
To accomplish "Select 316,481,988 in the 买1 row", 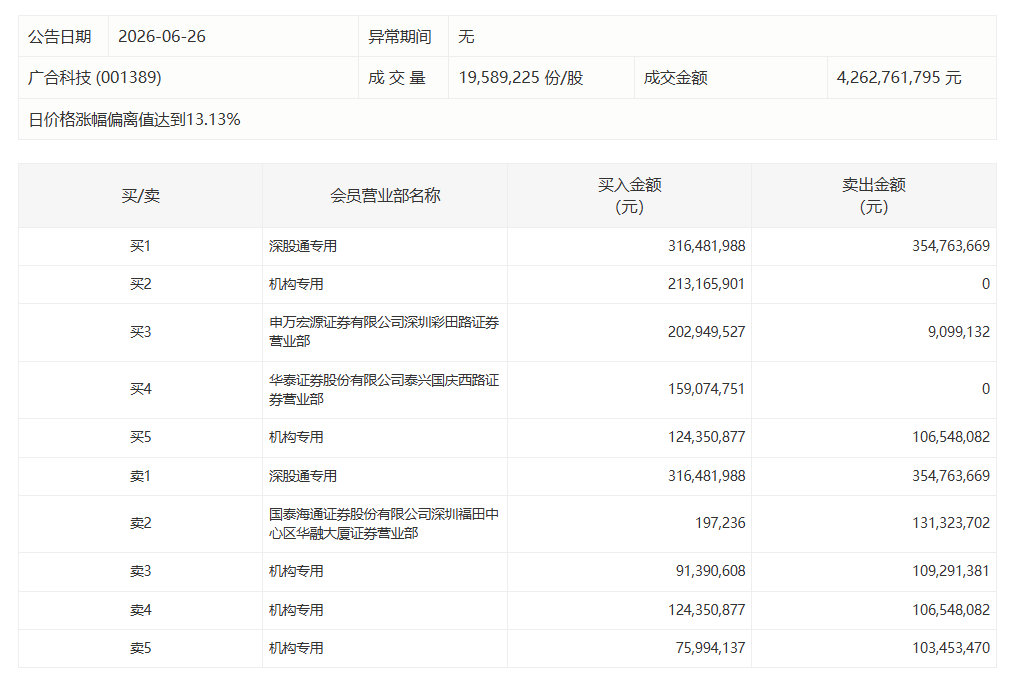I will click(x=706, y=246).
